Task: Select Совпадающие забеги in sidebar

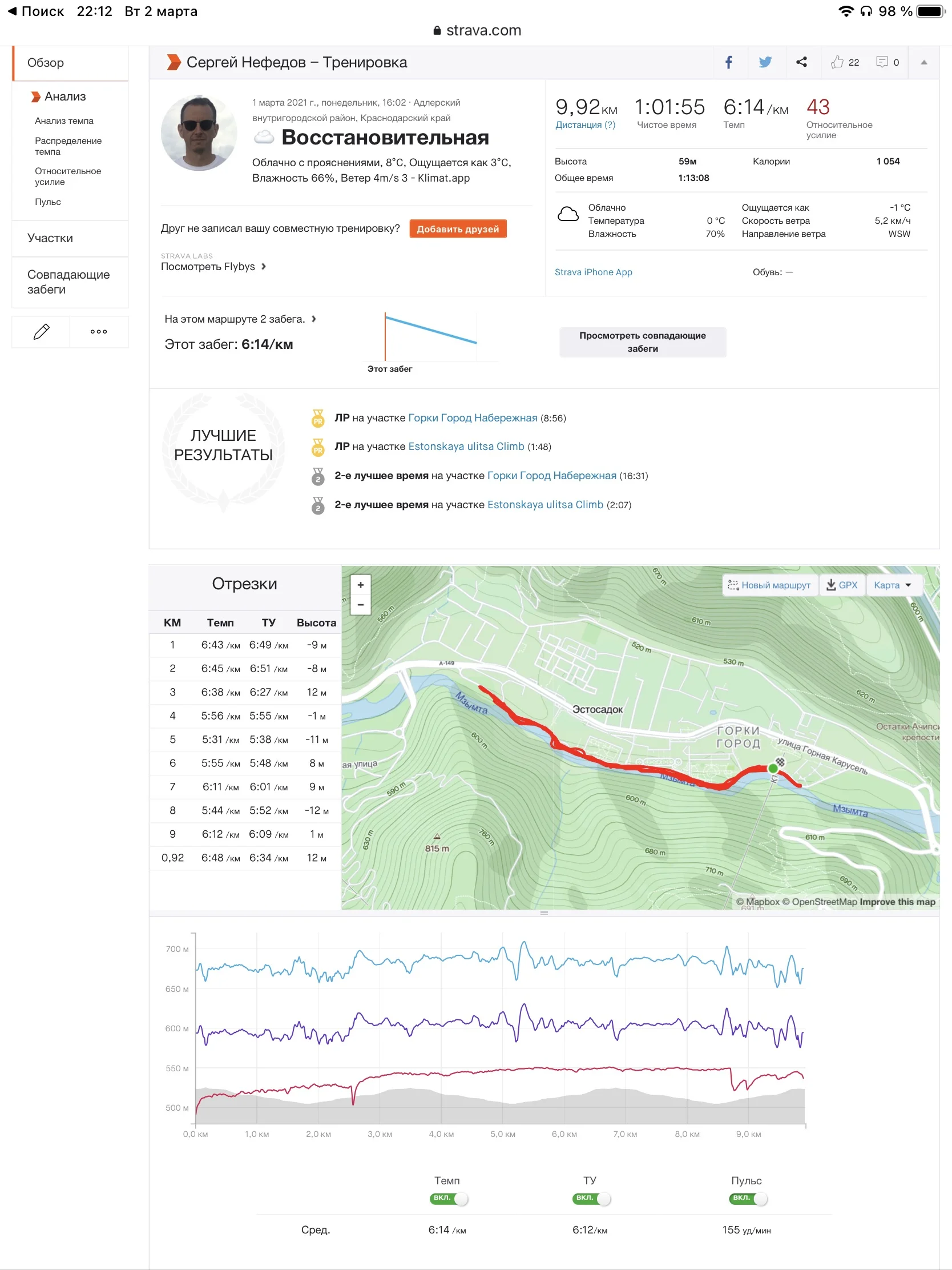Action: click(x=68, y=282)
